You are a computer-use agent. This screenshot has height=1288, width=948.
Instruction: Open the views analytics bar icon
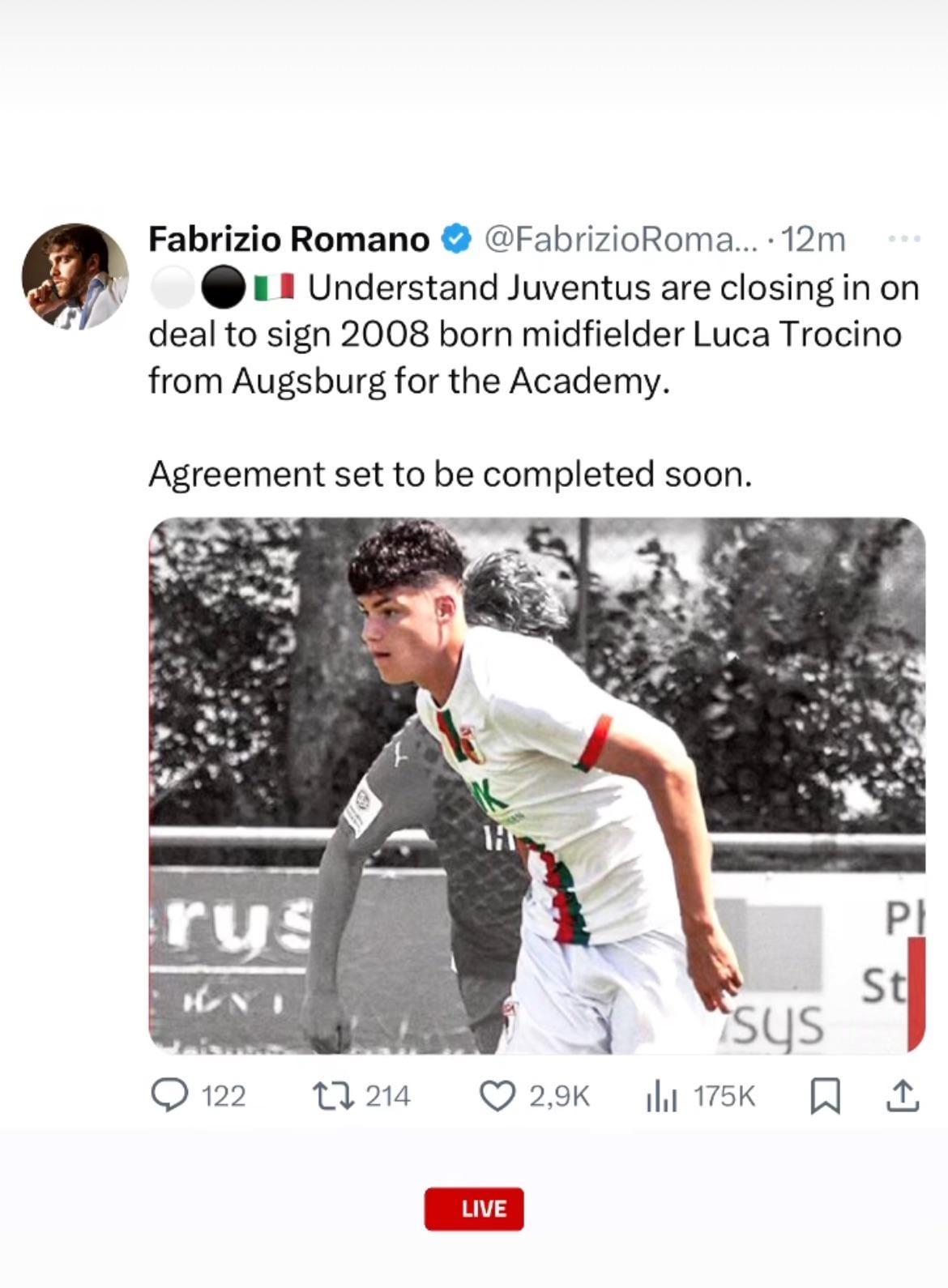tap(661, 1097)
